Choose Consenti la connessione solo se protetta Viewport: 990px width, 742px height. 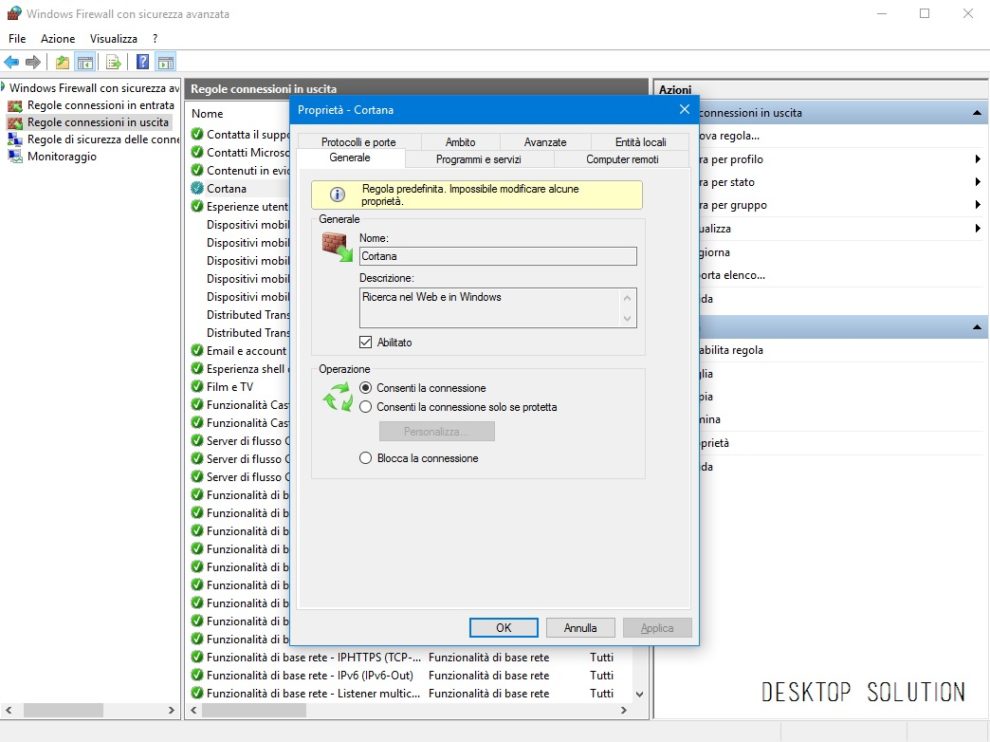point(365,407)
